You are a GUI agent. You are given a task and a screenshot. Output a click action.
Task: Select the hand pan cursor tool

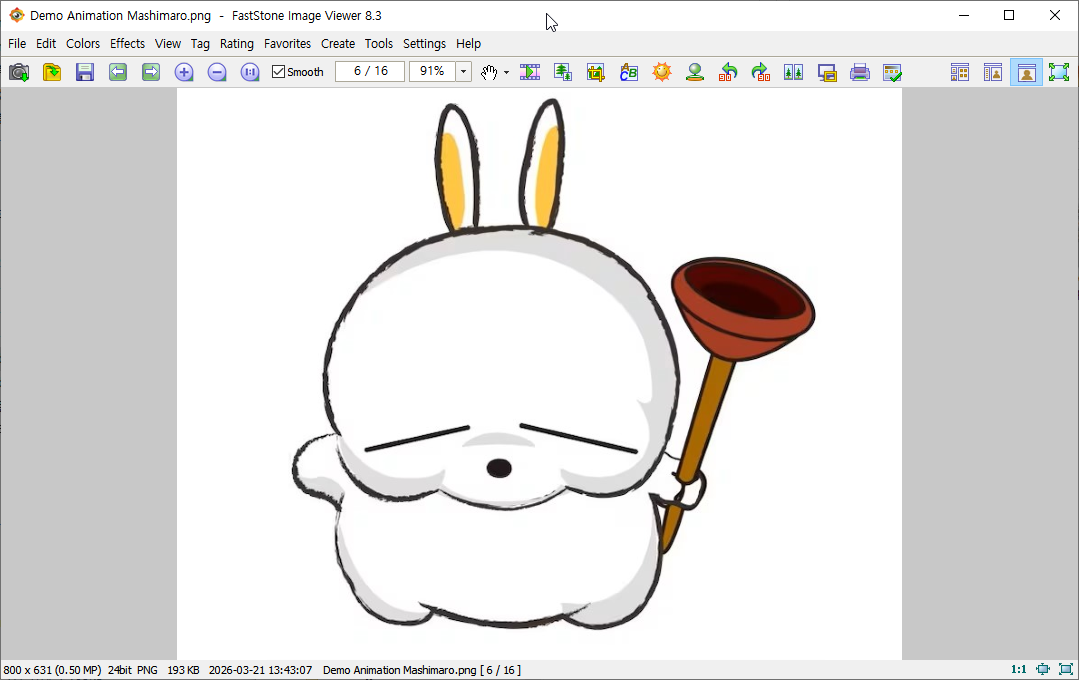(x=489, y=72)
